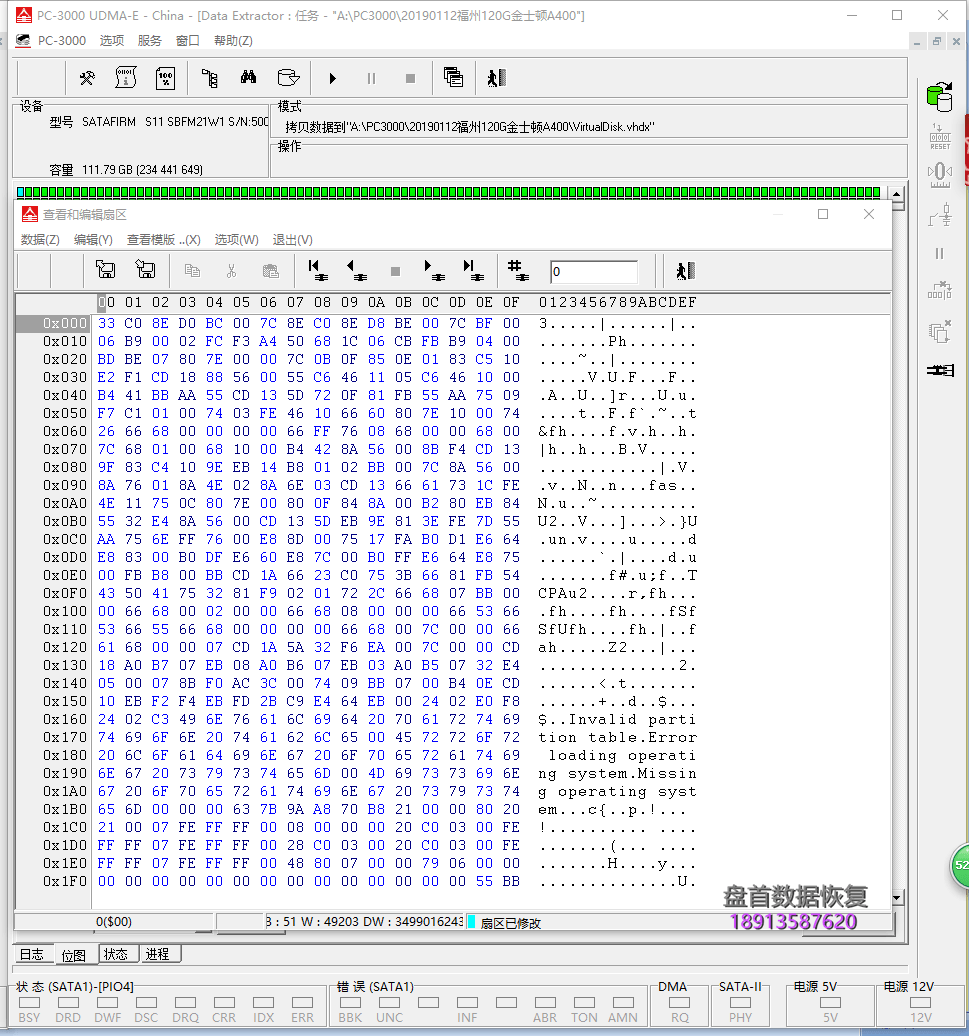This screenshot has width=969, height=1036.
Task: Click the binary data sheet toolbar icon
Action: pyautogui.click(x=126, y=78)
